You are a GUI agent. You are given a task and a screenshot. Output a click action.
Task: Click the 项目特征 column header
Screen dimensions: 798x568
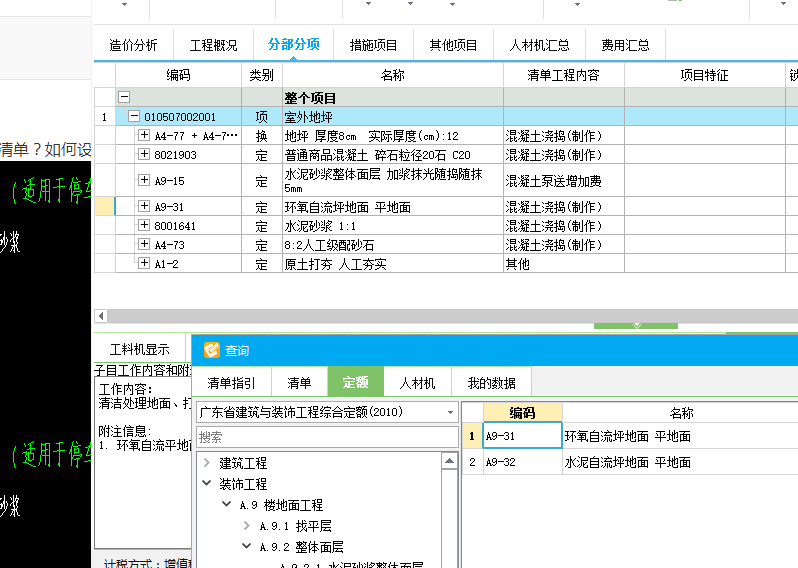pos(704,75)
